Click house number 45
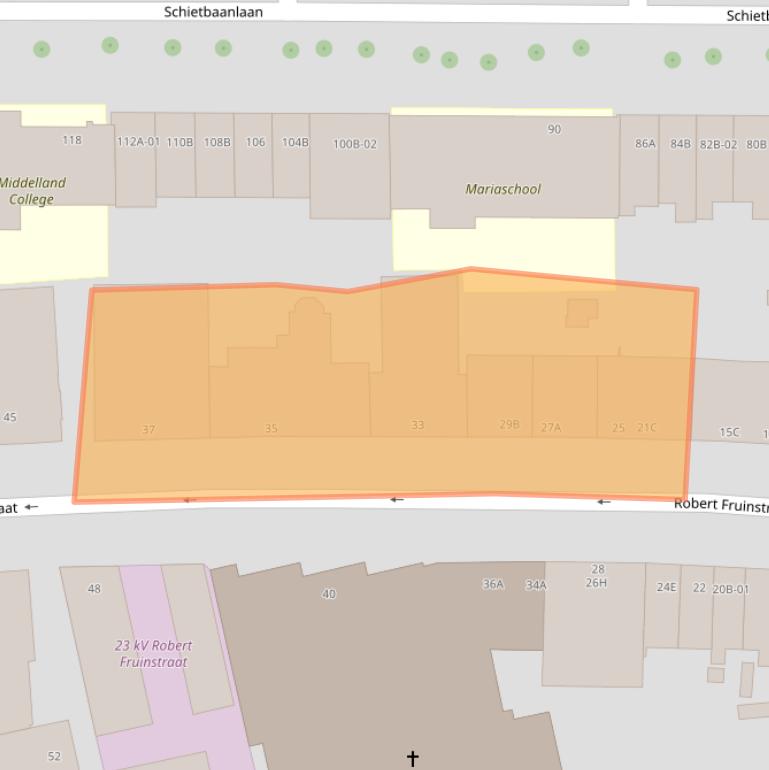 coord(10,417)
